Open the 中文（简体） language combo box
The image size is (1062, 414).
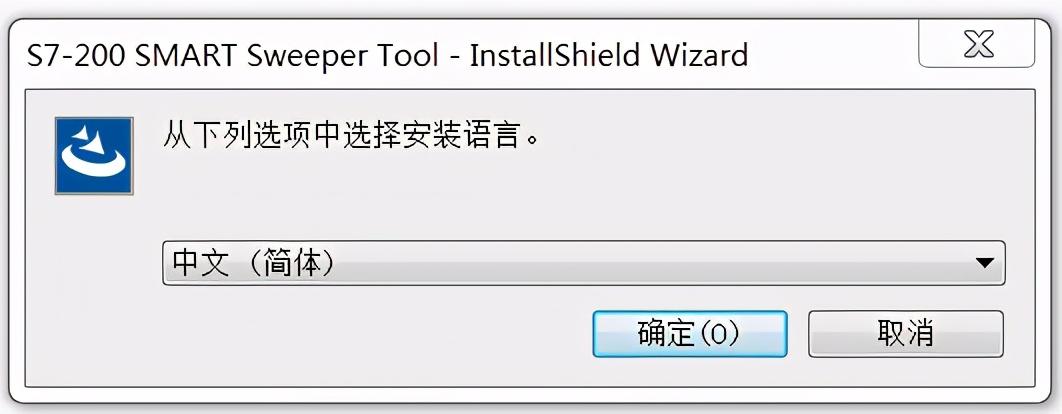pos(583,263)
